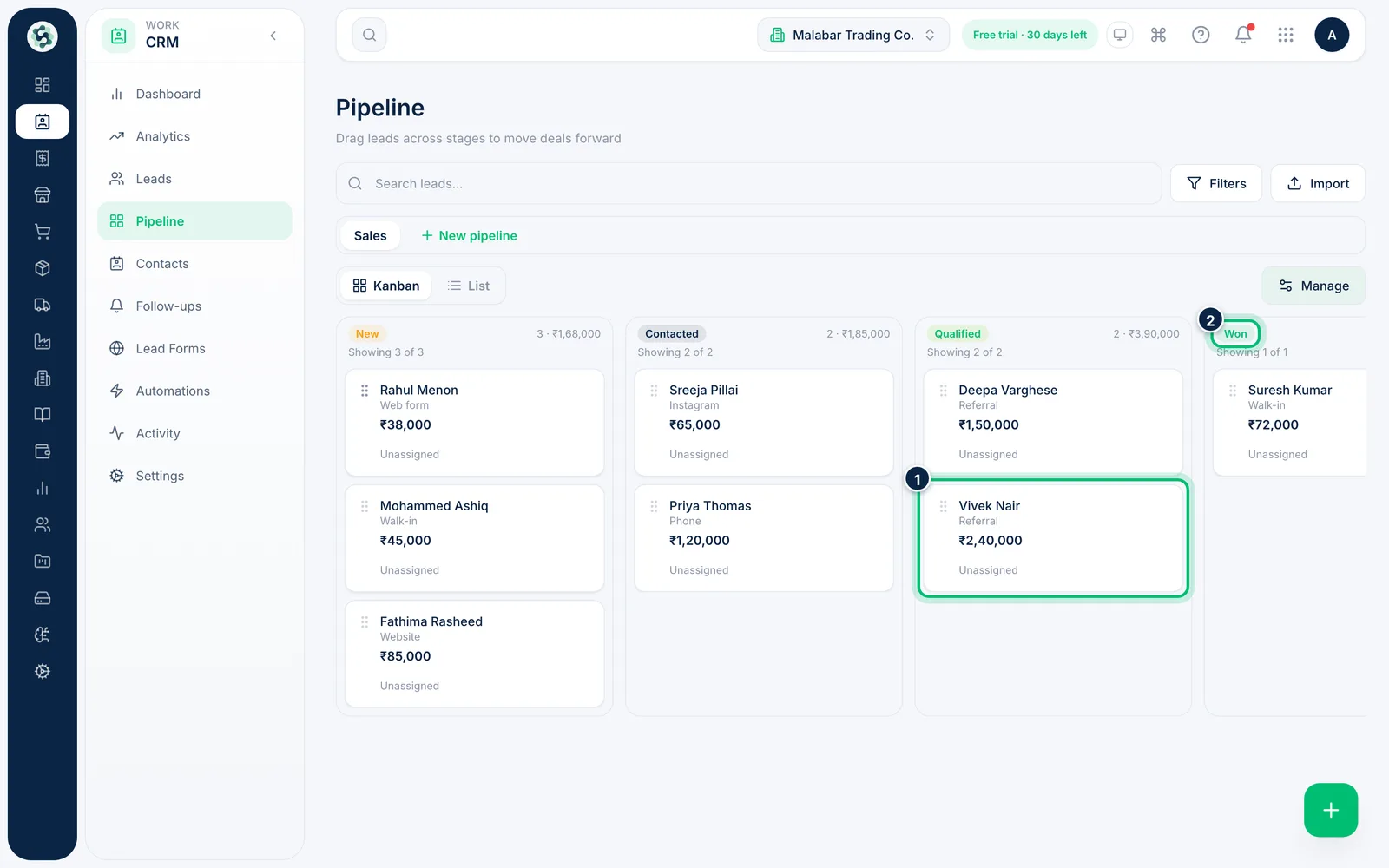Screen dimensions: 1389x868
Task: Expand Malabar Trading Co. company selector
Action: [853, 35]
